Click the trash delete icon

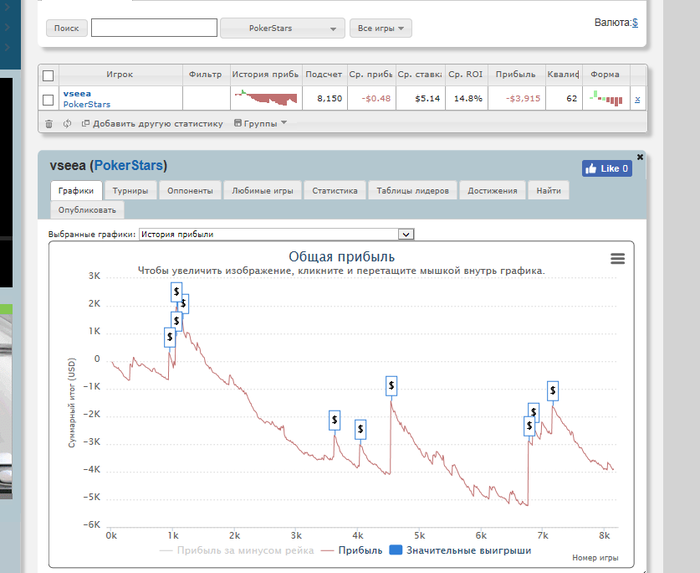(49, 124)
